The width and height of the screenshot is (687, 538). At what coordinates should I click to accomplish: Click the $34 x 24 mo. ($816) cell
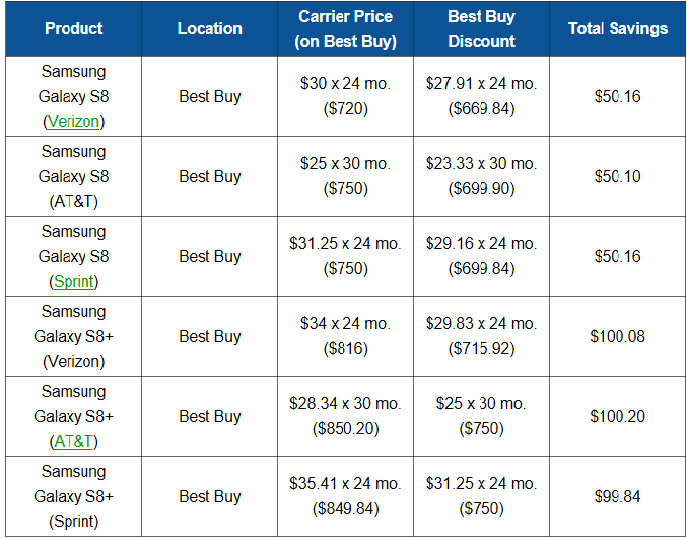tap(347, 336)
